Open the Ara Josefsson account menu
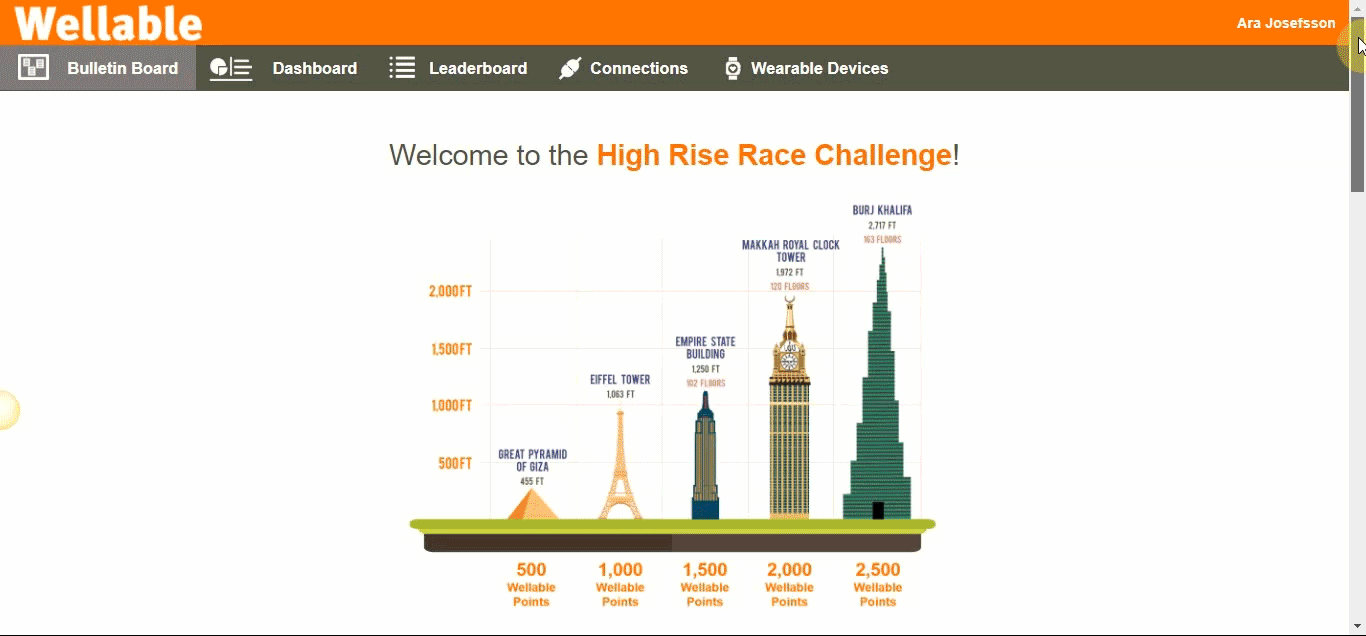1366x636 pixels. tap(1286, 23)
